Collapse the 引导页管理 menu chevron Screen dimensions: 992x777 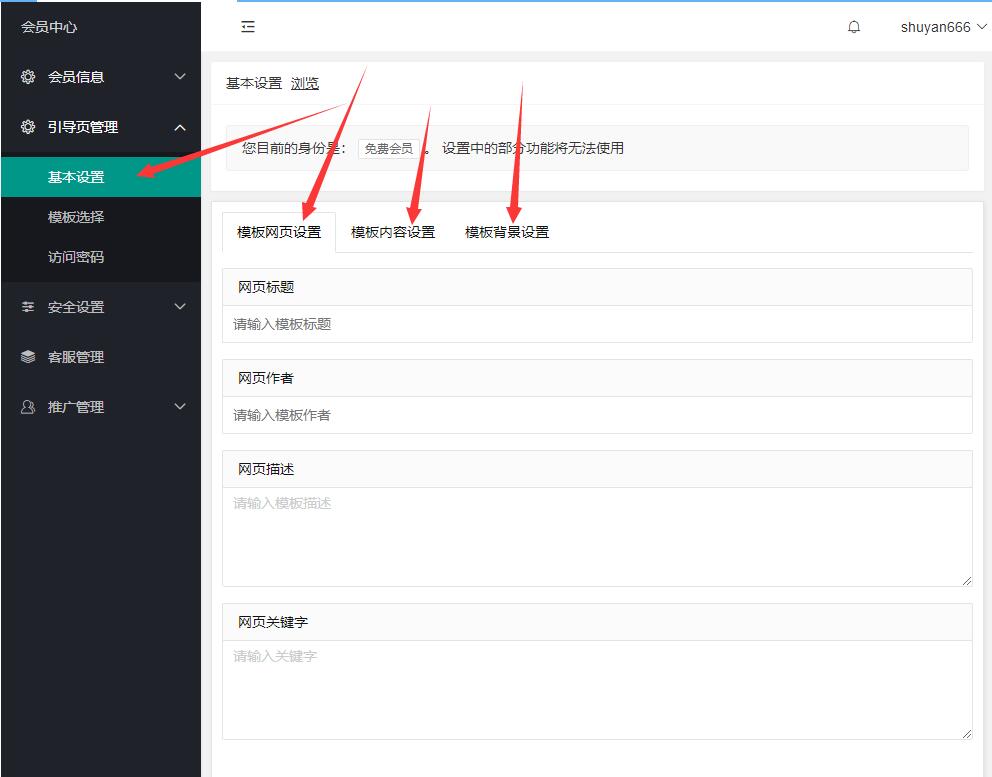click(x=180, y=127)
